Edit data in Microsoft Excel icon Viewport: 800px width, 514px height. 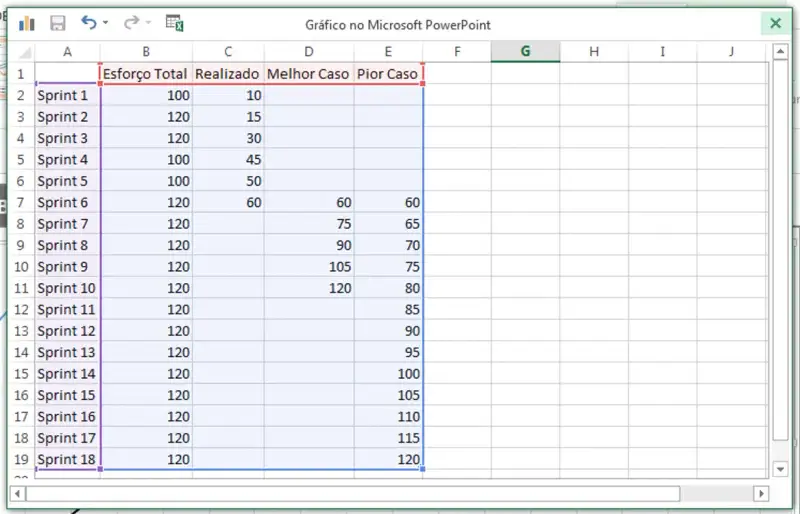point(174,23)
